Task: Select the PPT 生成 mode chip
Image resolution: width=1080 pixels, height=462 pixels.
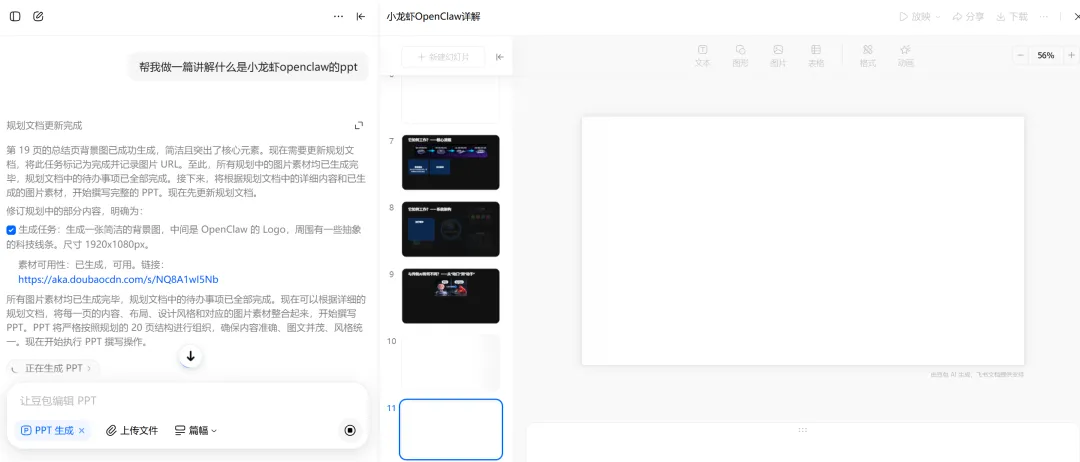Action: pos(53,430)
